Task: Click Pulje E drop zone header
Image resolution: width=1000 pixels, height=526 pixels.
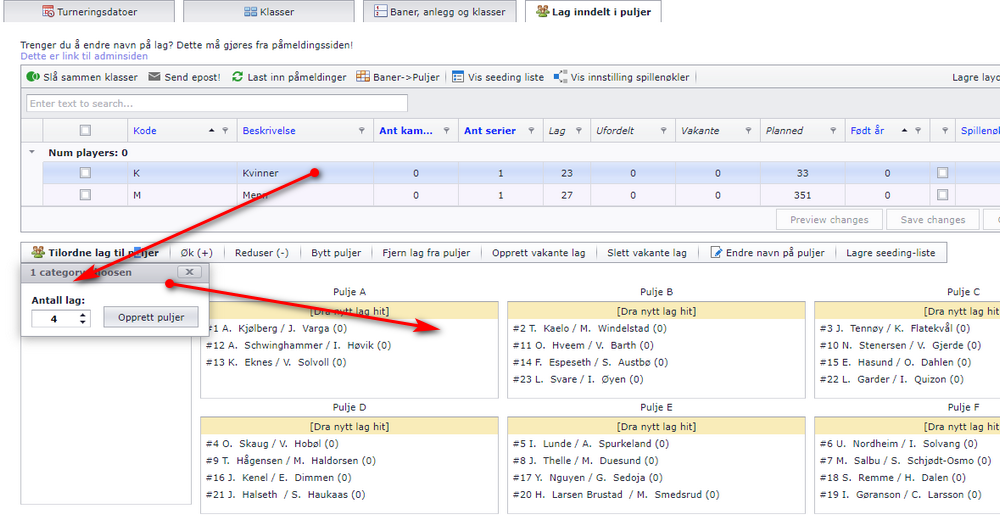Action: pos(656,427)
